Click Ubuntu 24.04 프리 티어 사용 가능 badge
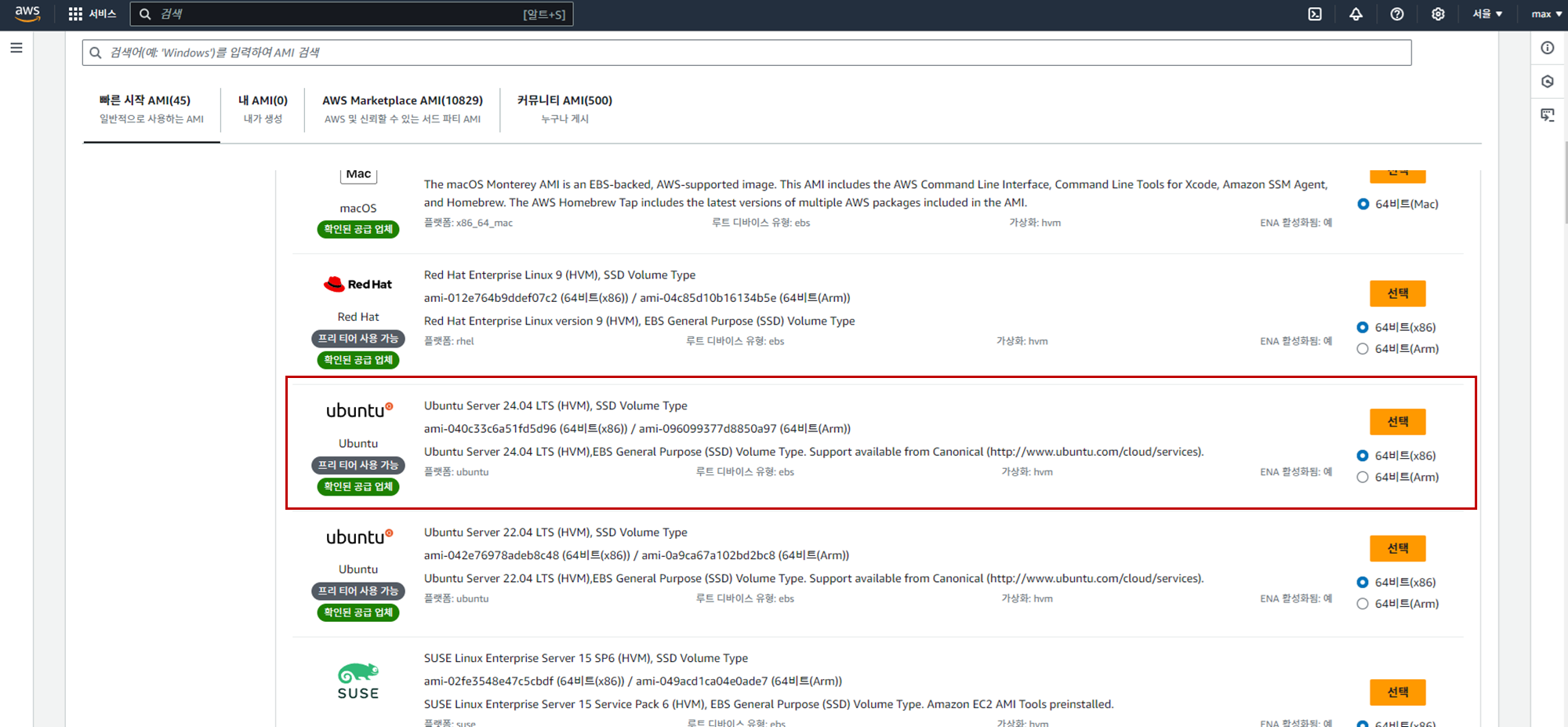The height and width of the screenshot is (727, 1568). [358, 465]
